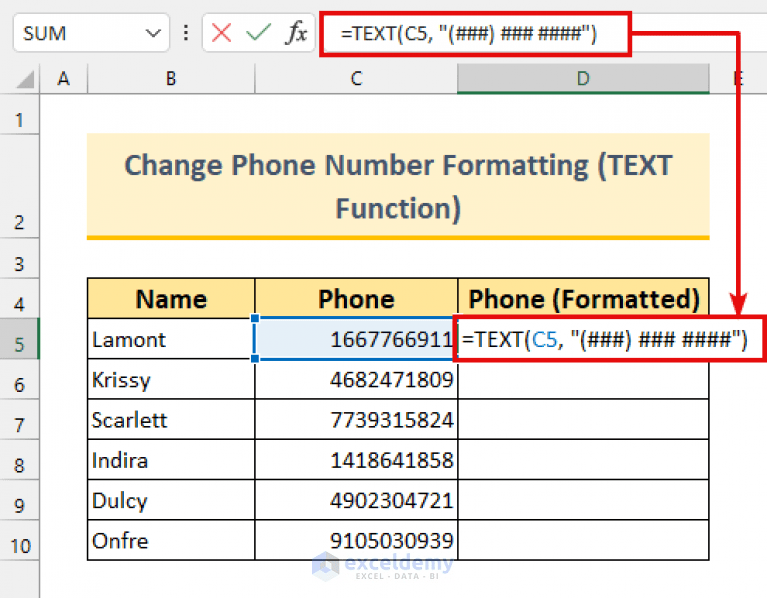Select the cell containing Scarlett
Screen dimensions: 767x598
click(x=171, y=419)
